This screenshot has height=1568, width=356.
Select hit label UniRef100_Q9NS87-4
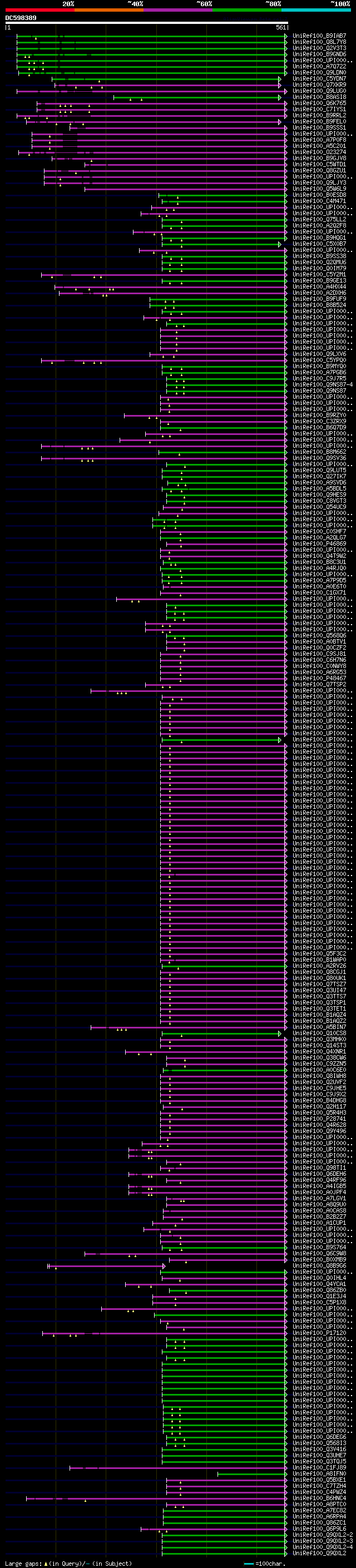323,385
